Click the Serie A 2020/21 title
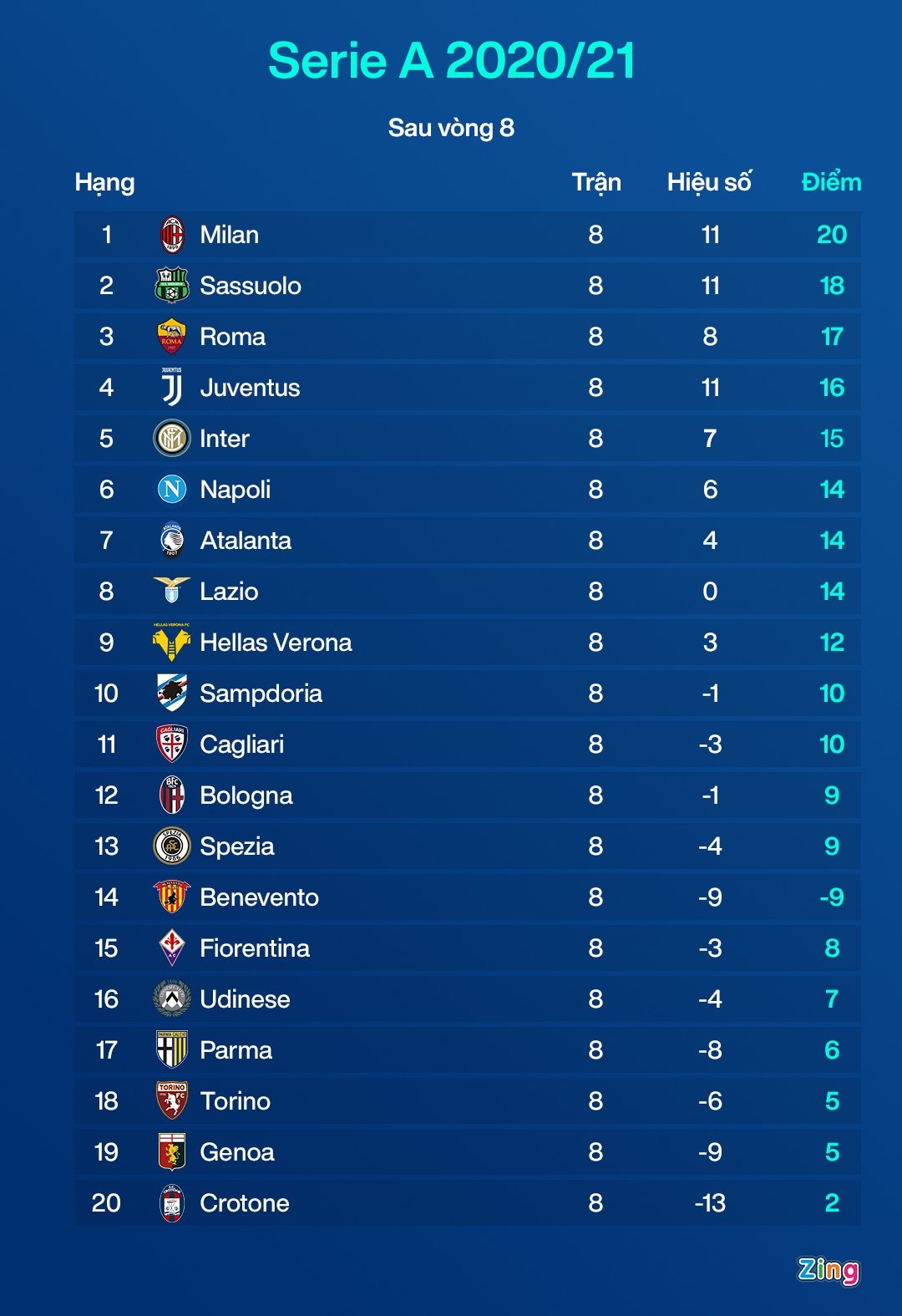902x1316 pixels. pyautogui.click(x=451, y=61)
